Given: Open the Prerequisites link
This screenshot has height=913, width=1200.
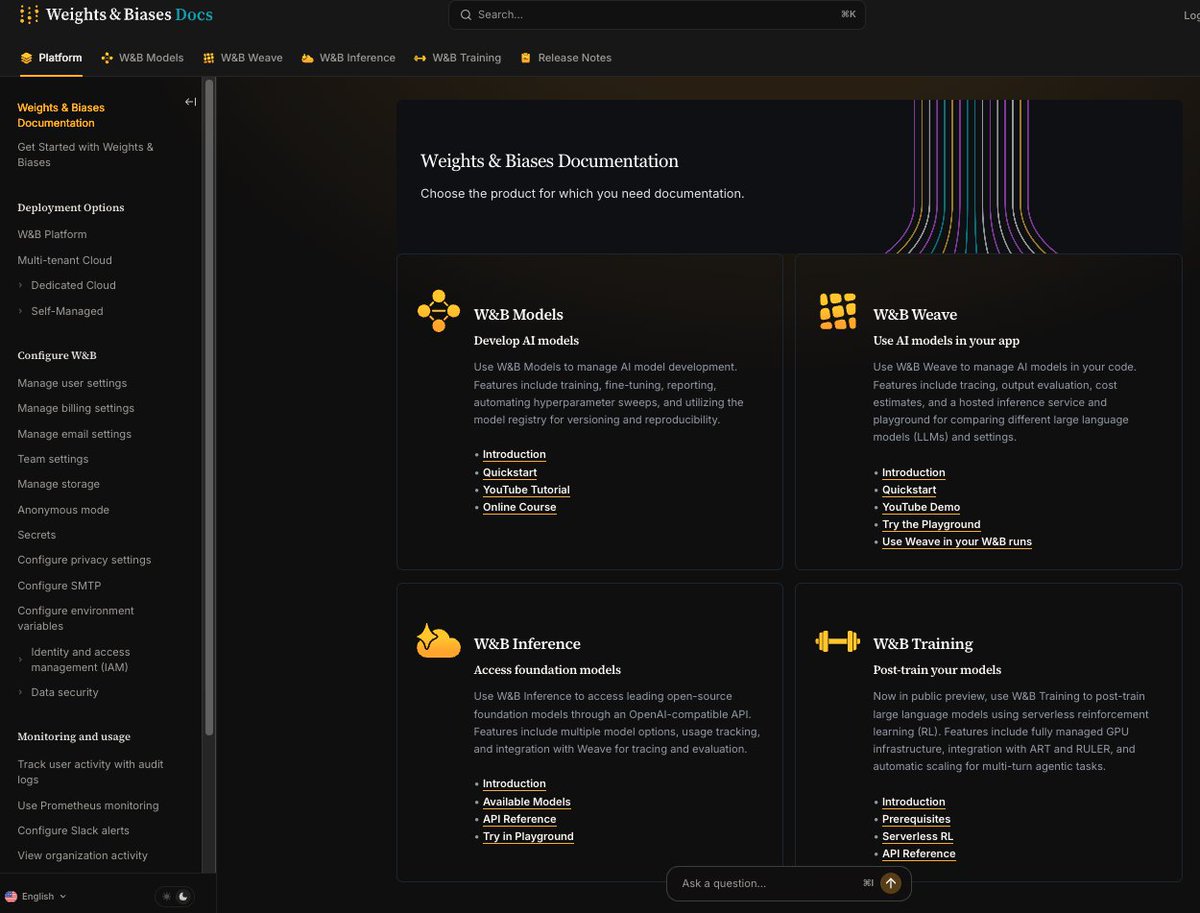Looking at the screenshot, I should coord(916,819).
